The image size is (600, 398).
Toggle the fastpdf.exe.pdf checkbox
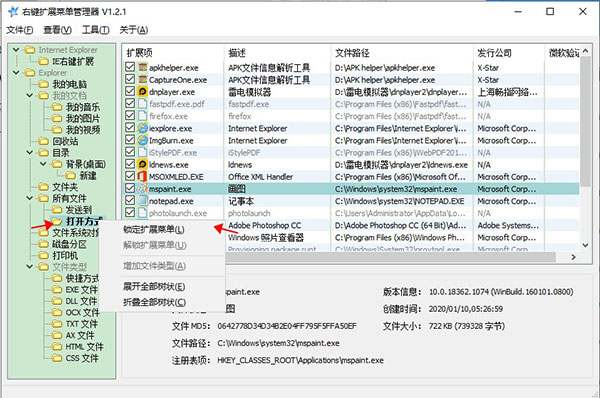click(130, 103)
